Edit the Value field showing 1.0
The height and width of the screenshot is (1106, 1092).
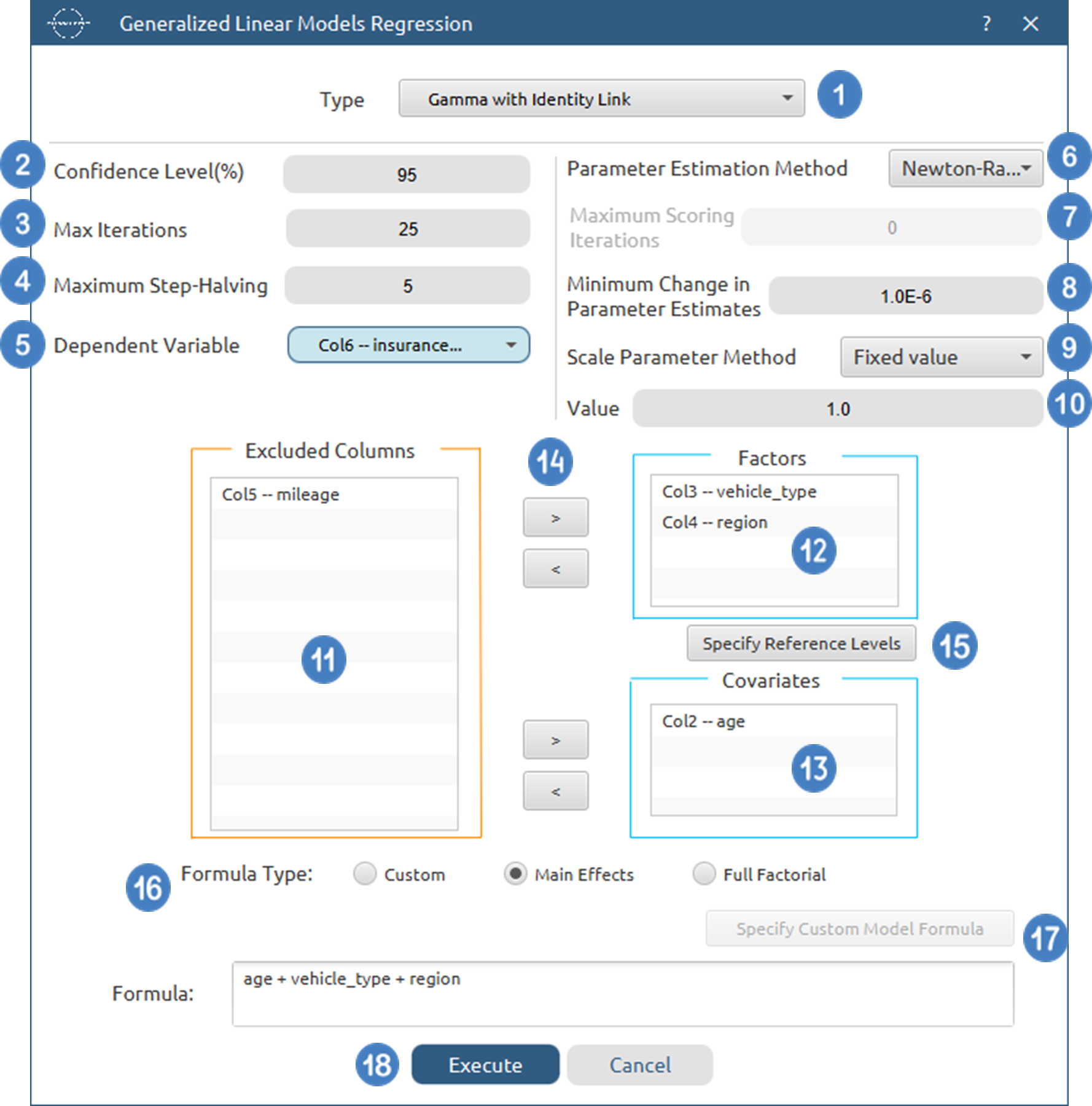pyautogui.click(x=838, y=409)
